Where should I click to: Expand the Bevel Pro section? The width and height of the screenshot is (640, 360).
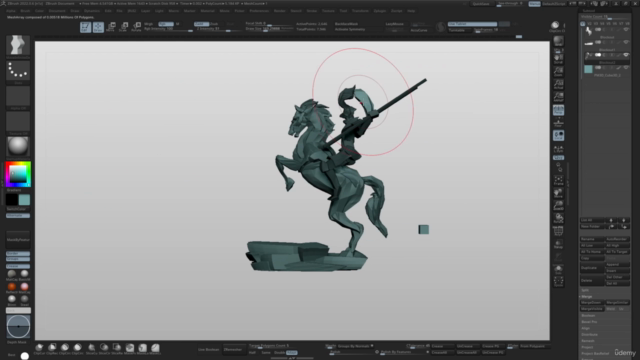click(589, 322)
